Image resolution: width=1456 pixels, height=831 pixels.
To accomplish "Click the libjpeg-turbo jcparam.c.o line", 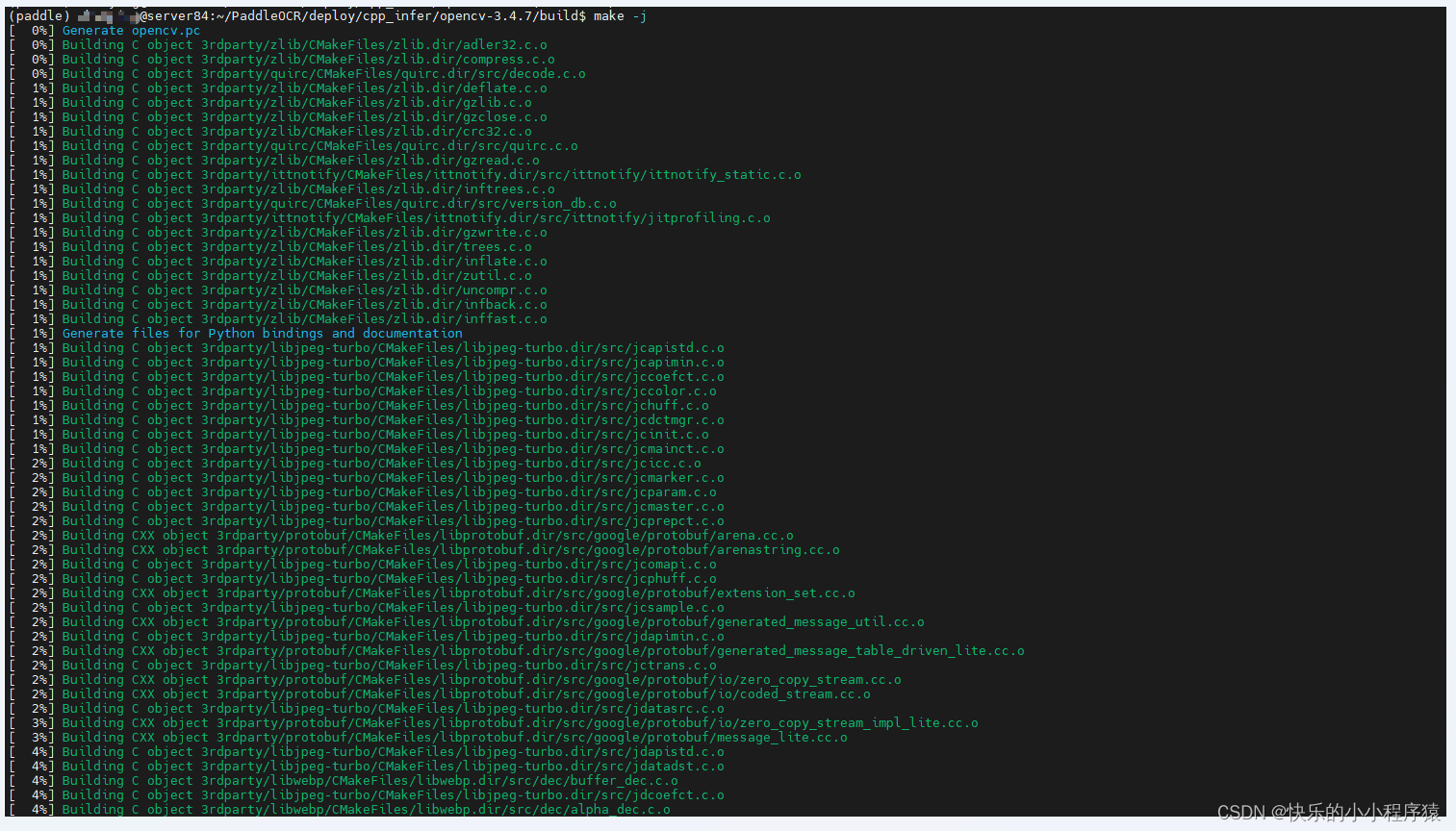I will [x=363, y=491].
